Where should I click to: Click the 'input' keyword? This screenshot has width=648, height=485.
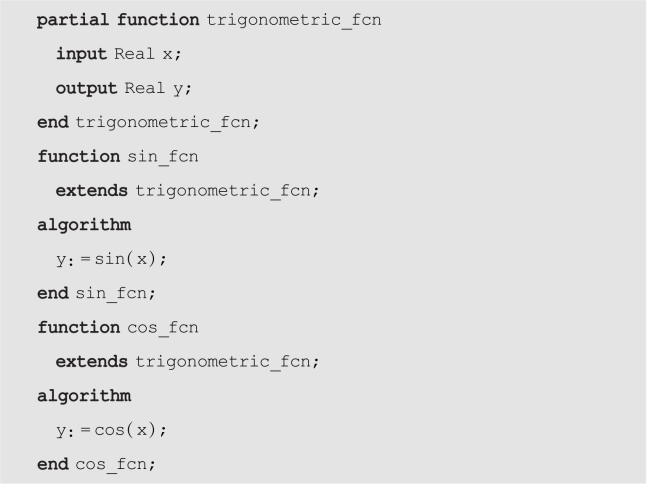point(81,54)
